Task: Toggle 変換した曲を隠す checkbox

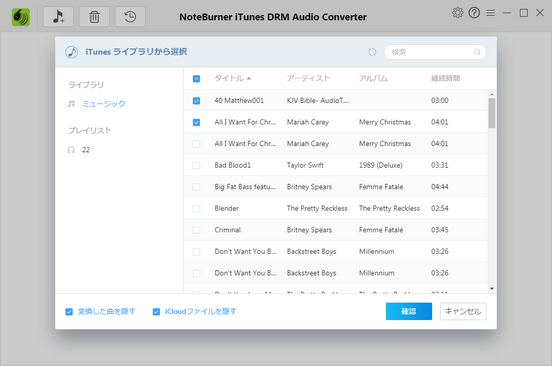Action: pyautogui.click(x=69, y=311)
